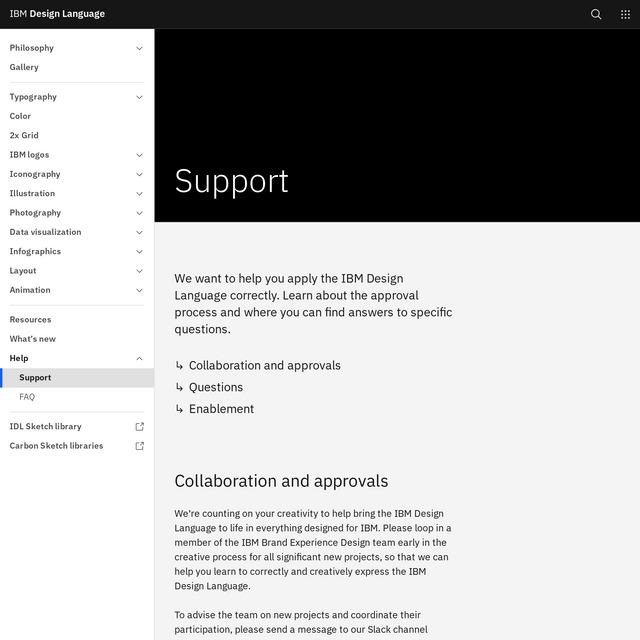Expand the Typography section chevron
This screenshot has width=640, height=640.
click(139, 97)
